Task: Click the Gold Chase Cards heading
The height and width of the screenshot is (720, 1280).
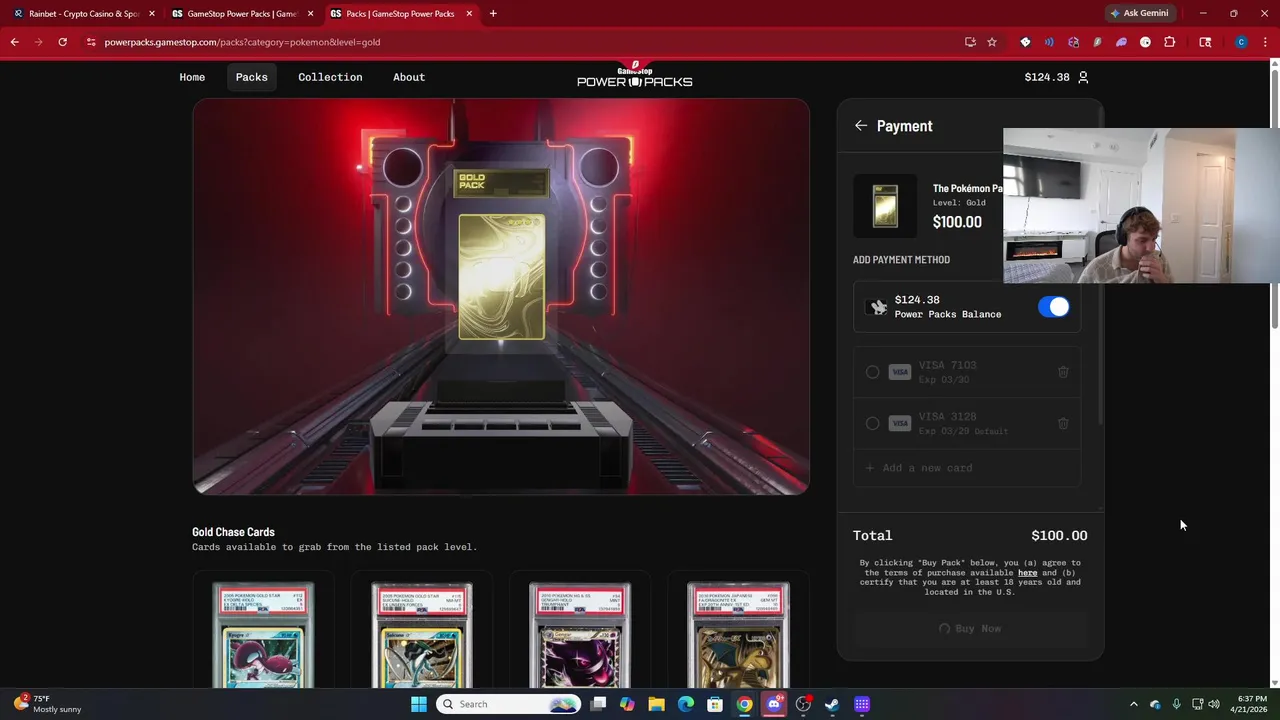Action: [233, 532]
